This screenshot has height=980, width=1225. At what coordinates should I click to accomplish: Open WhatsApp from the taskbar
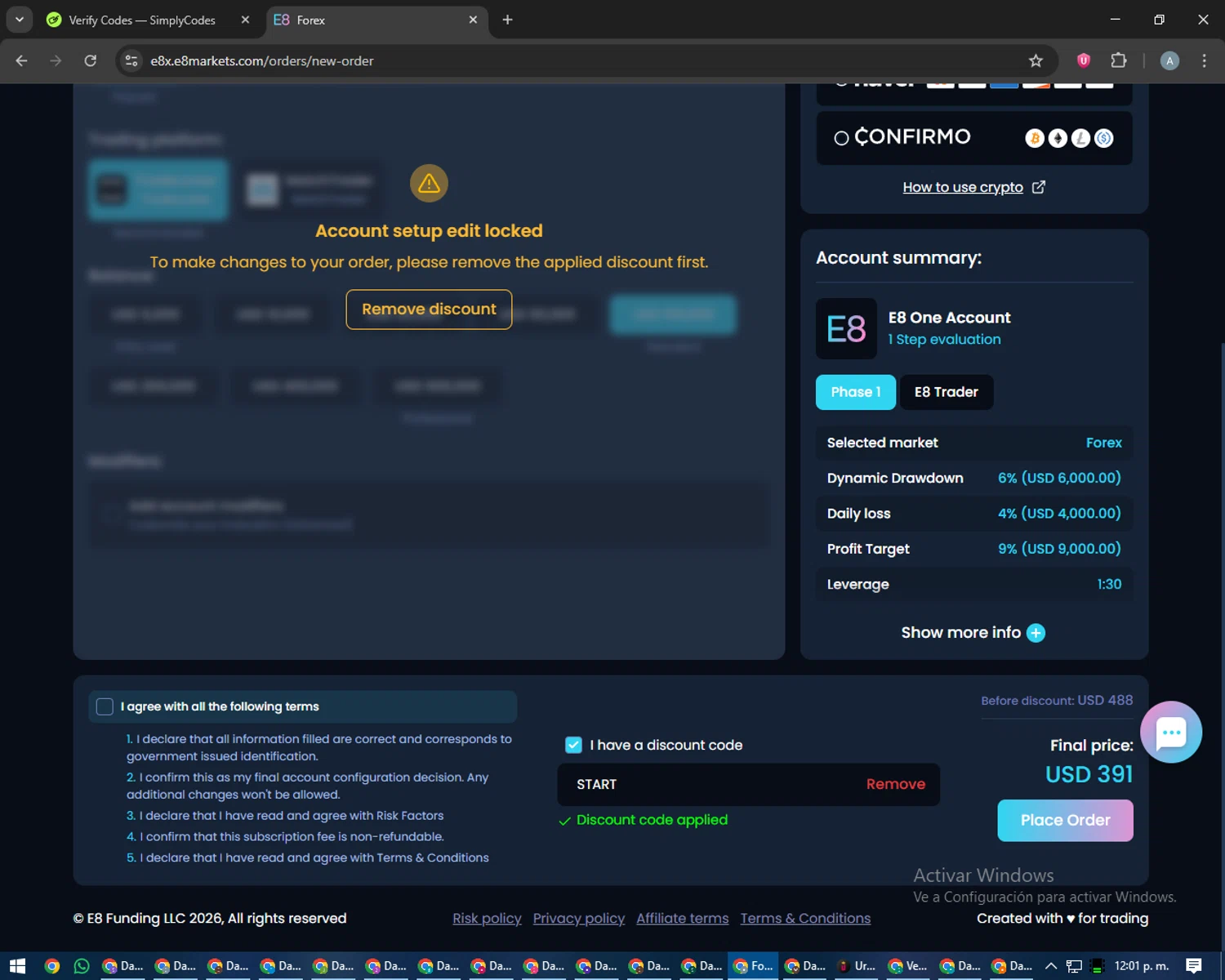point(81,966)
